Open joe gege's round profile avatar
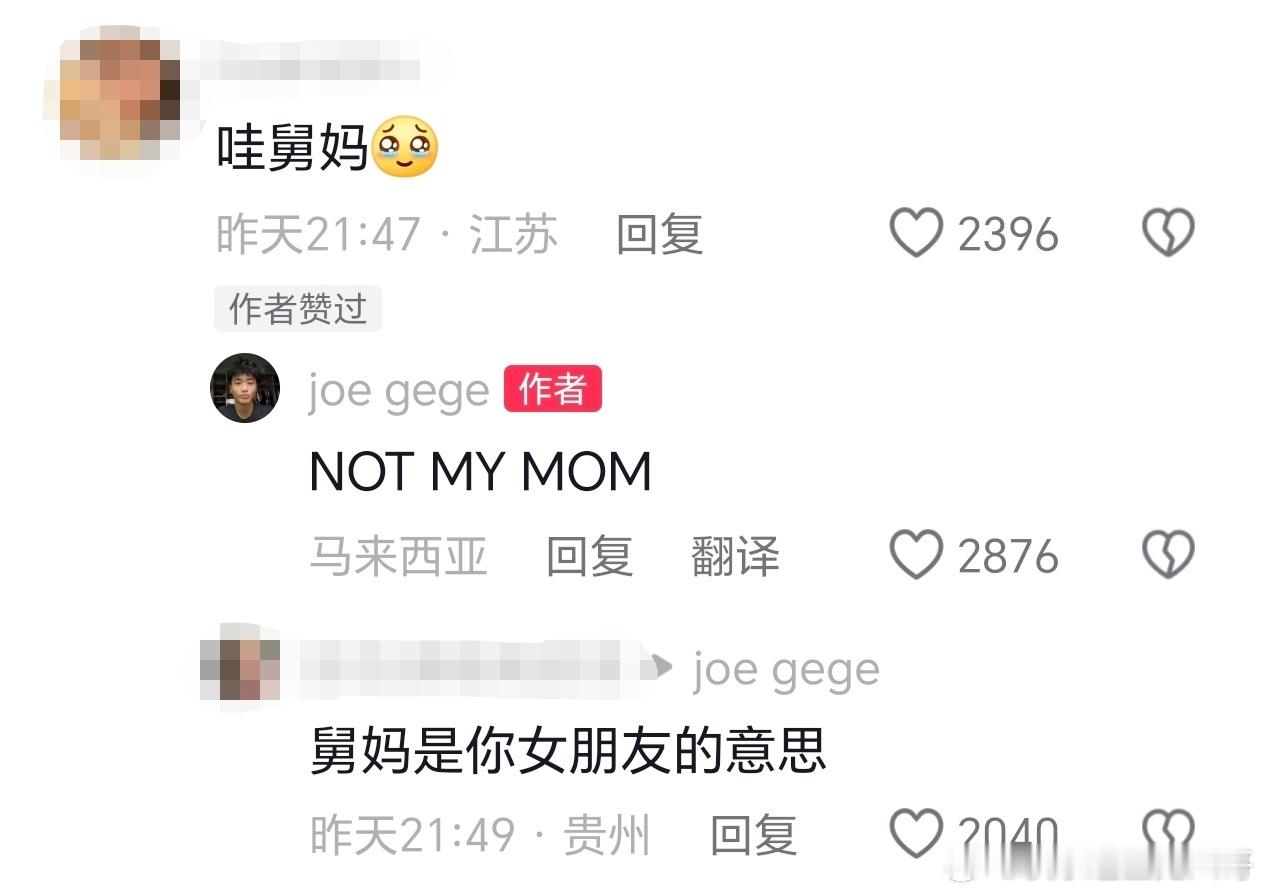 (244, 388)
